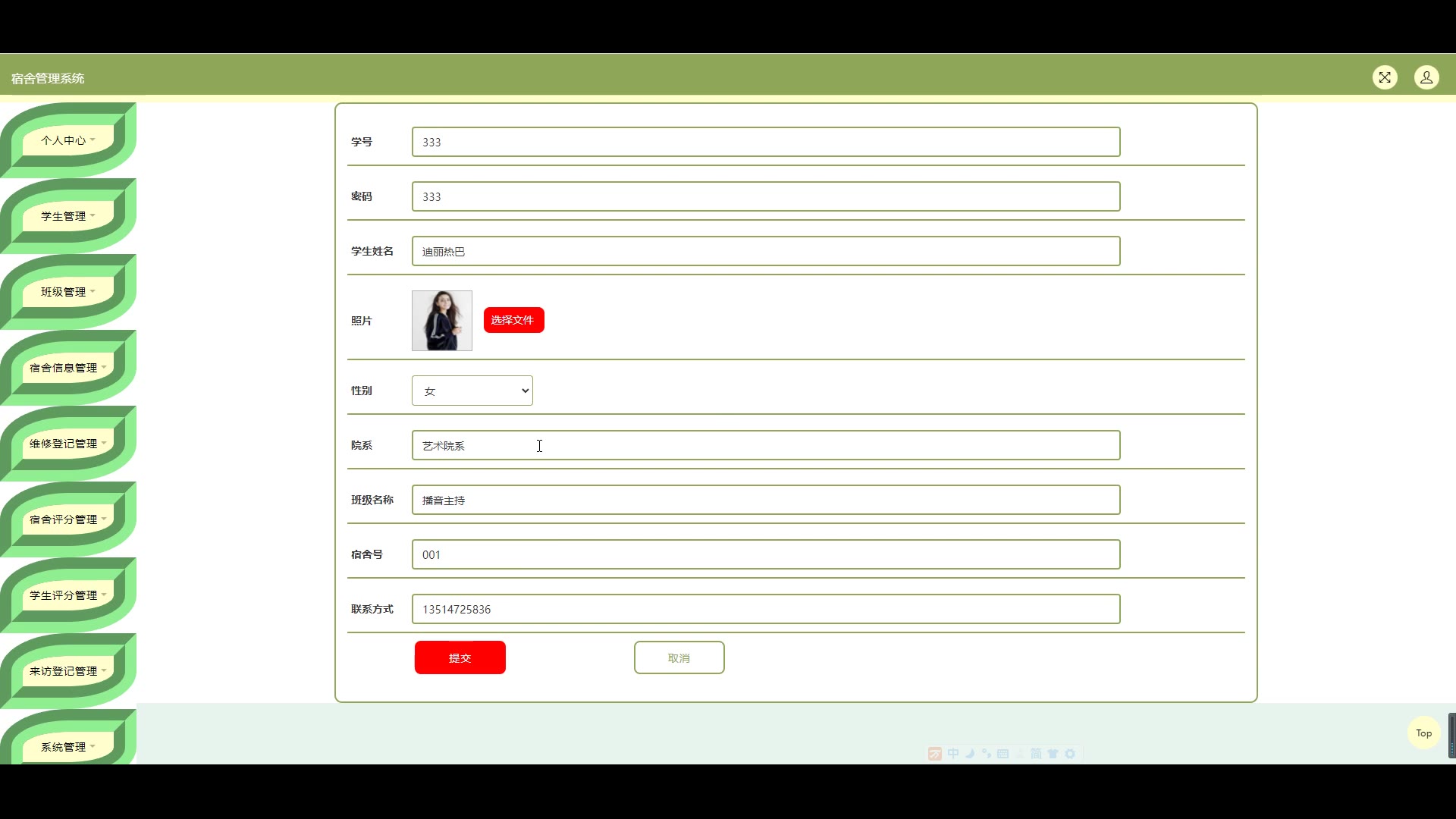
Task: Expand the 个人中心 sidebar menu
Action: [x=68, y=140]
